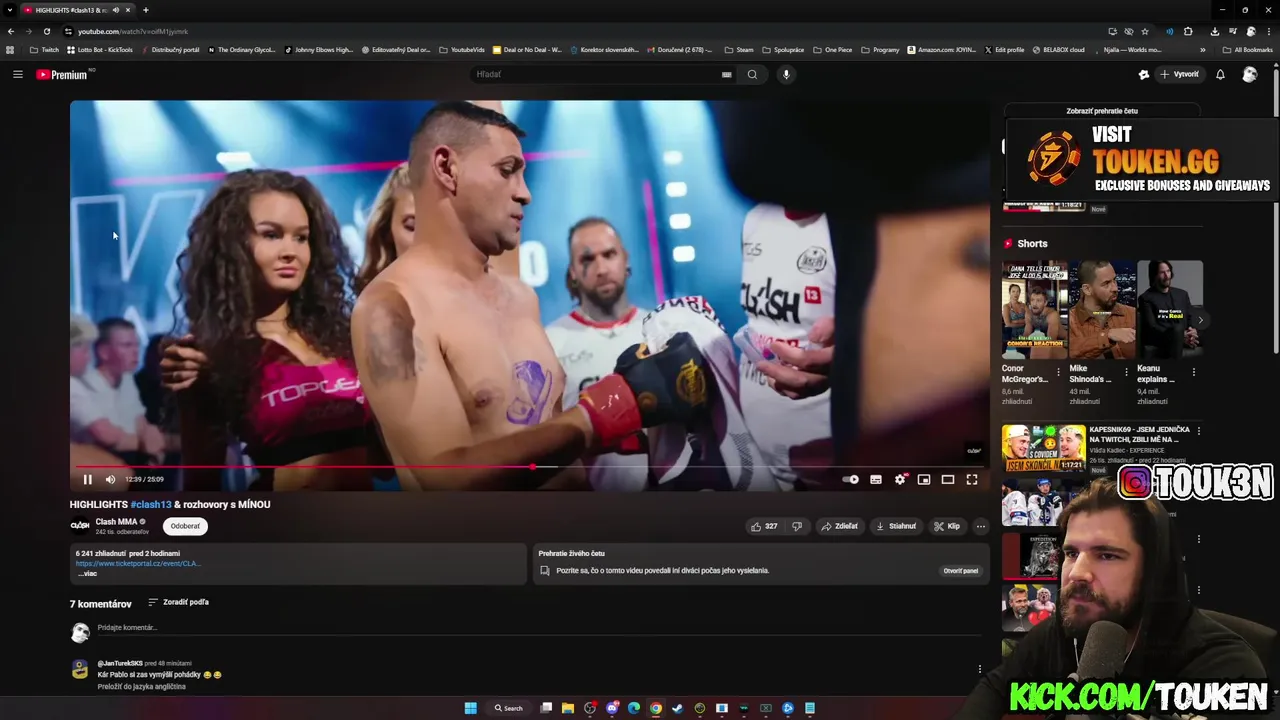Open a new tab with the plus

tap(146, 10)
